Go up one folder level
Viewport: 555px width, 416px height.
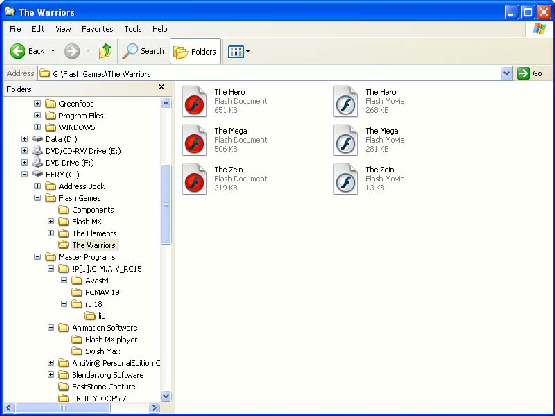[105, 51]
